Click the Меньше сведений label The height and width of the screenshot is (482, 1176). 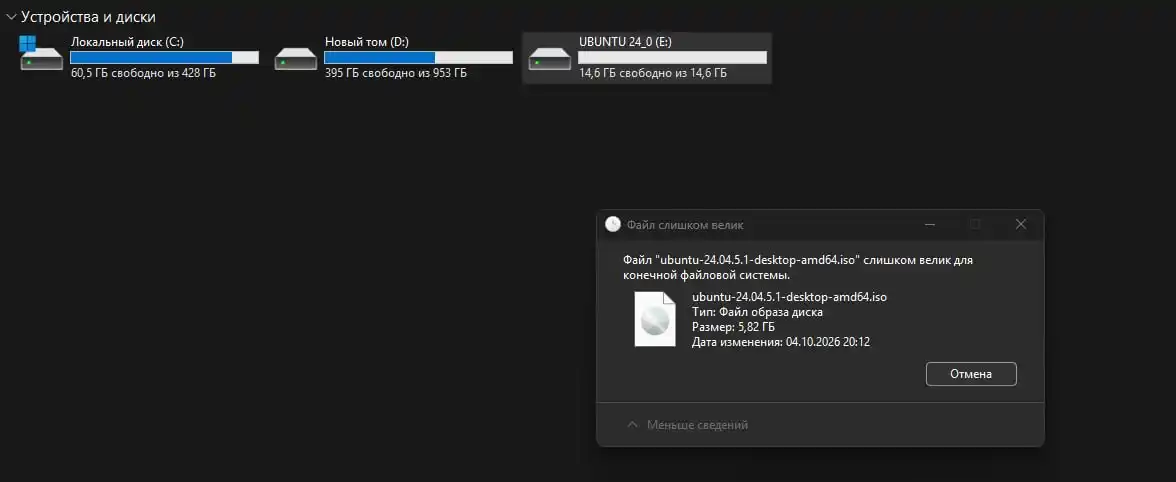[698, 425]
